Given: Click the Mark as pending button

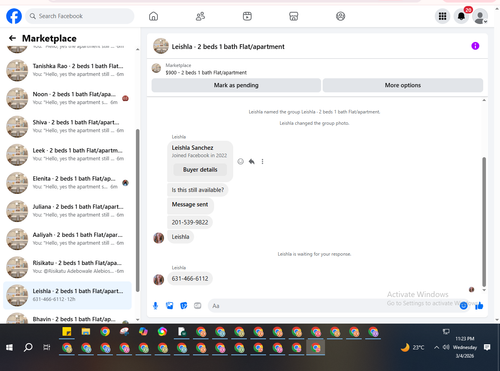Looking at the screenshot, I should [236, 85].
